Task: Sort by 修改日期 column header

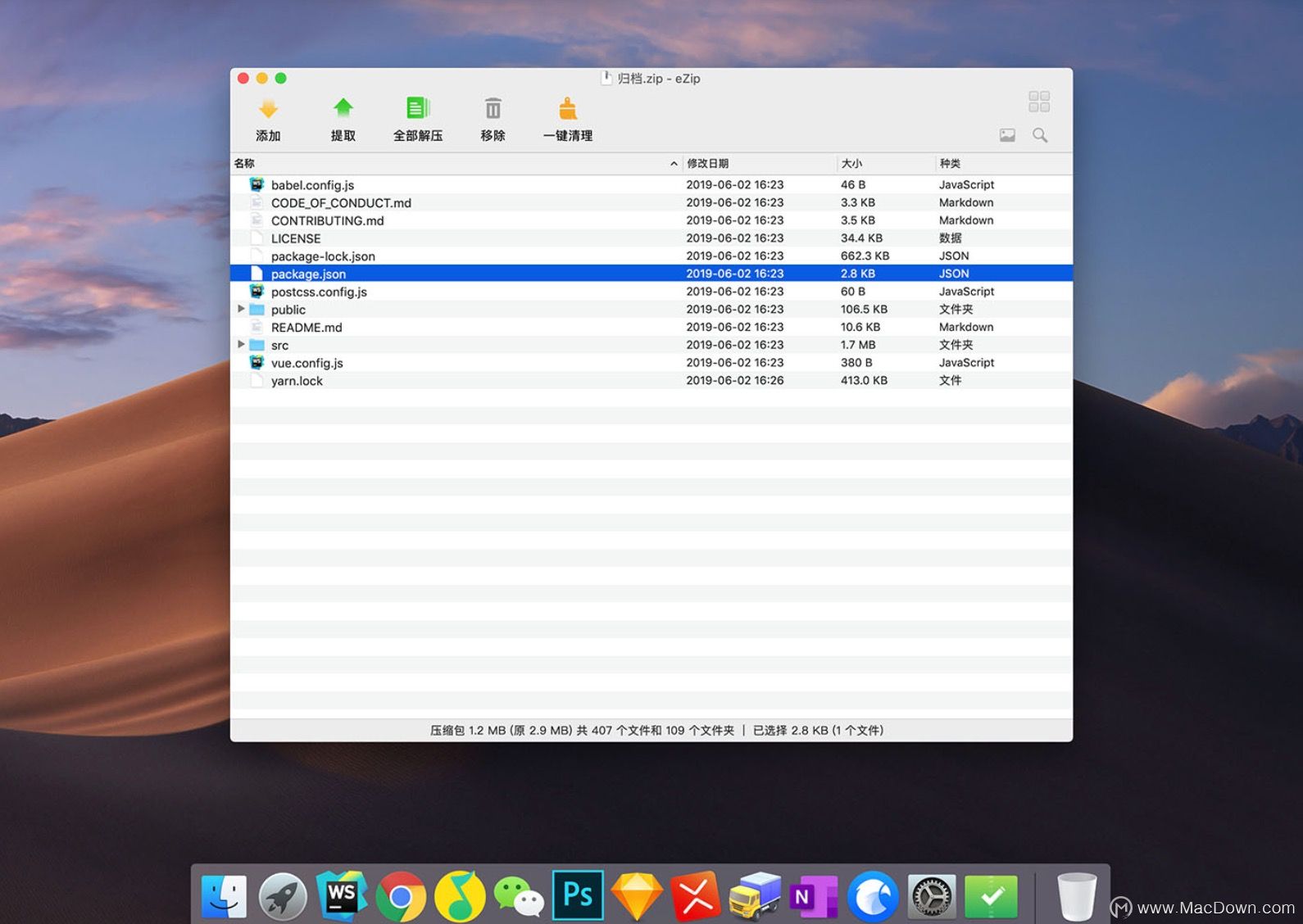Action: tap(708, 164)
